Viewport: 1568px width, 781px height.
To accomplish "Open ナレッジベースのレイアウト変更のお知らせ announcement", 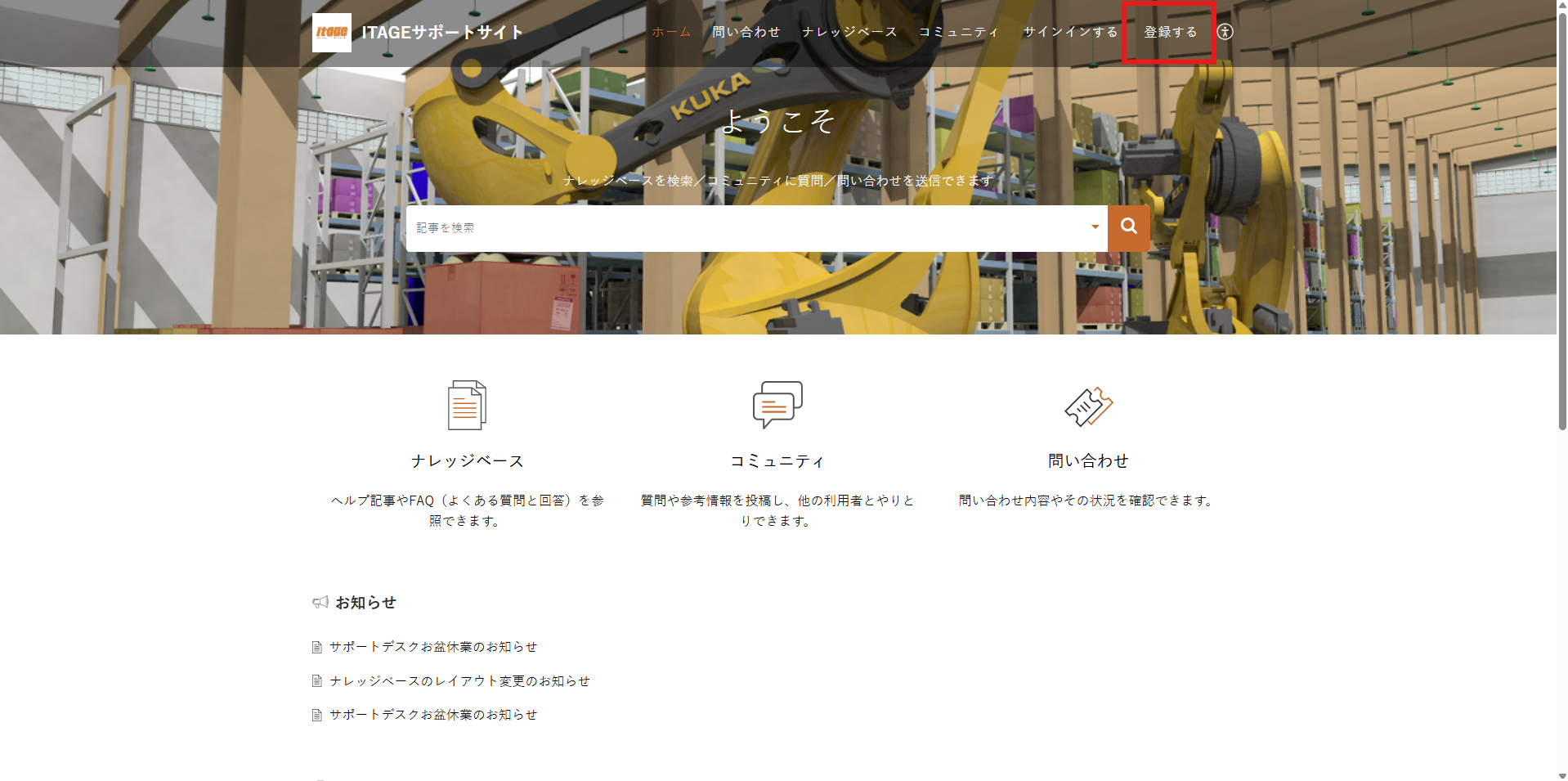I will (x=459, y=681).
